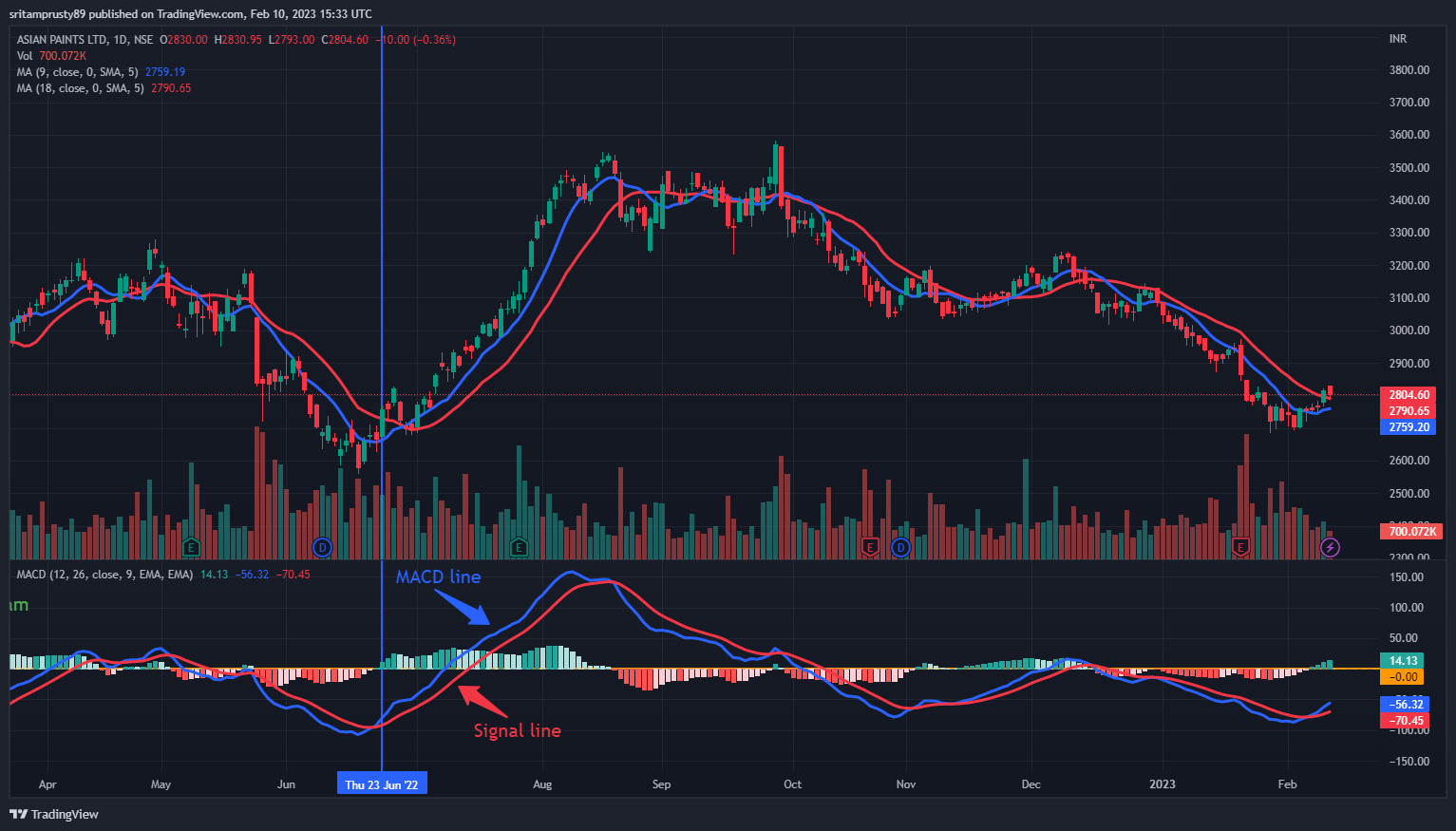Image resolution: width=1456 pixels, height=831 pixels.
Task: Select the MACD (12, 26, close, 9, EMA, EMA) legend
Action: pyautogui.click(x=104, y=575)
